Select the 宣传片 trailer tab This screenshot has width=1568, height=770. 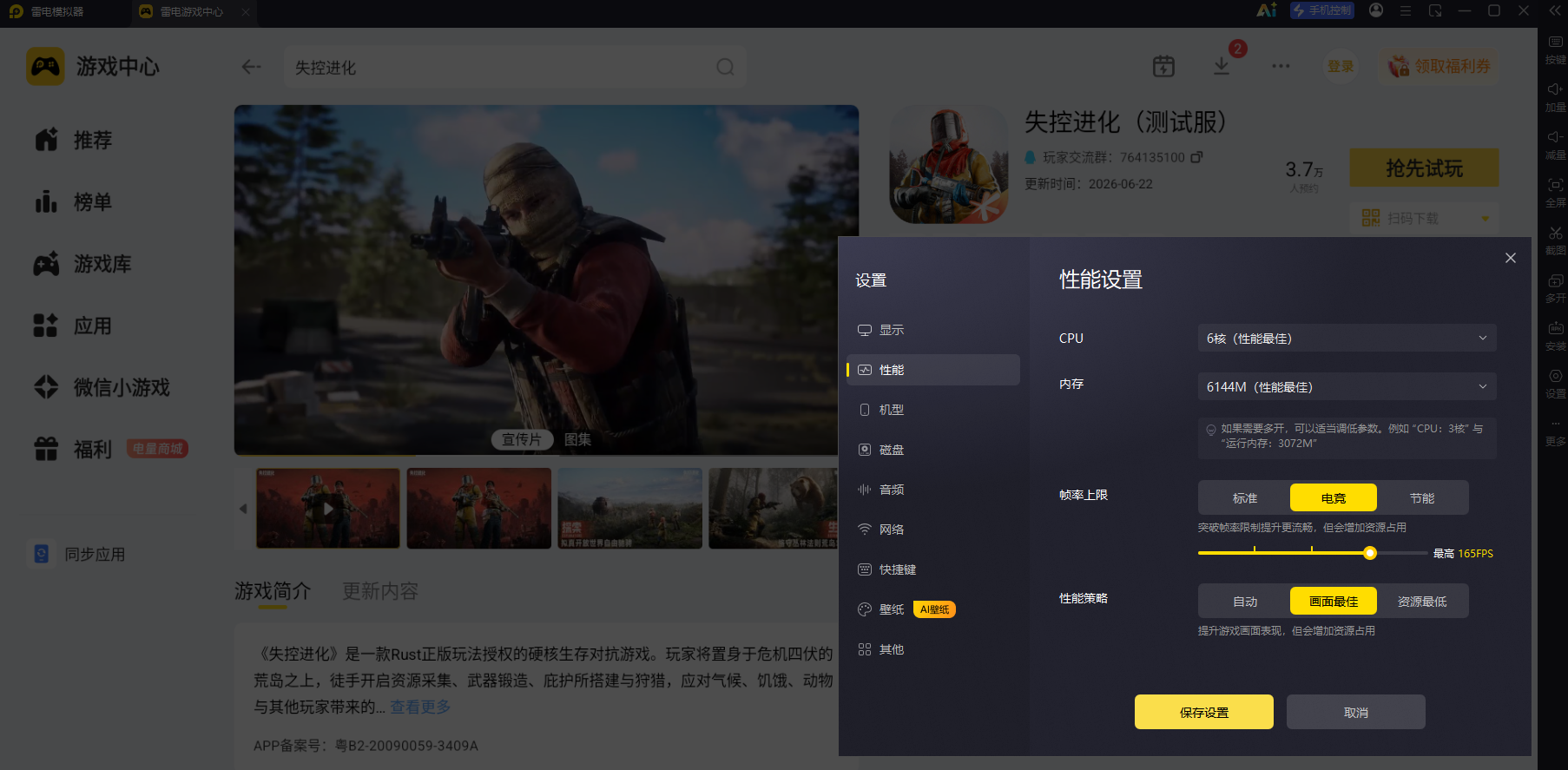pos(522,439)
